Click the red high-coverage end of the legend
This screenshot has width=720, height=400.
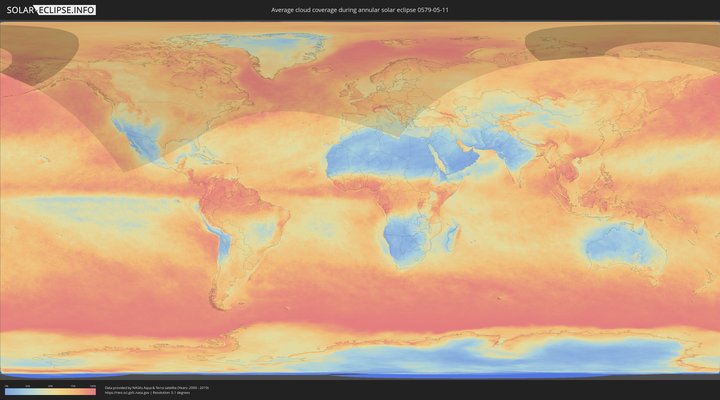[x=92, y=391]
